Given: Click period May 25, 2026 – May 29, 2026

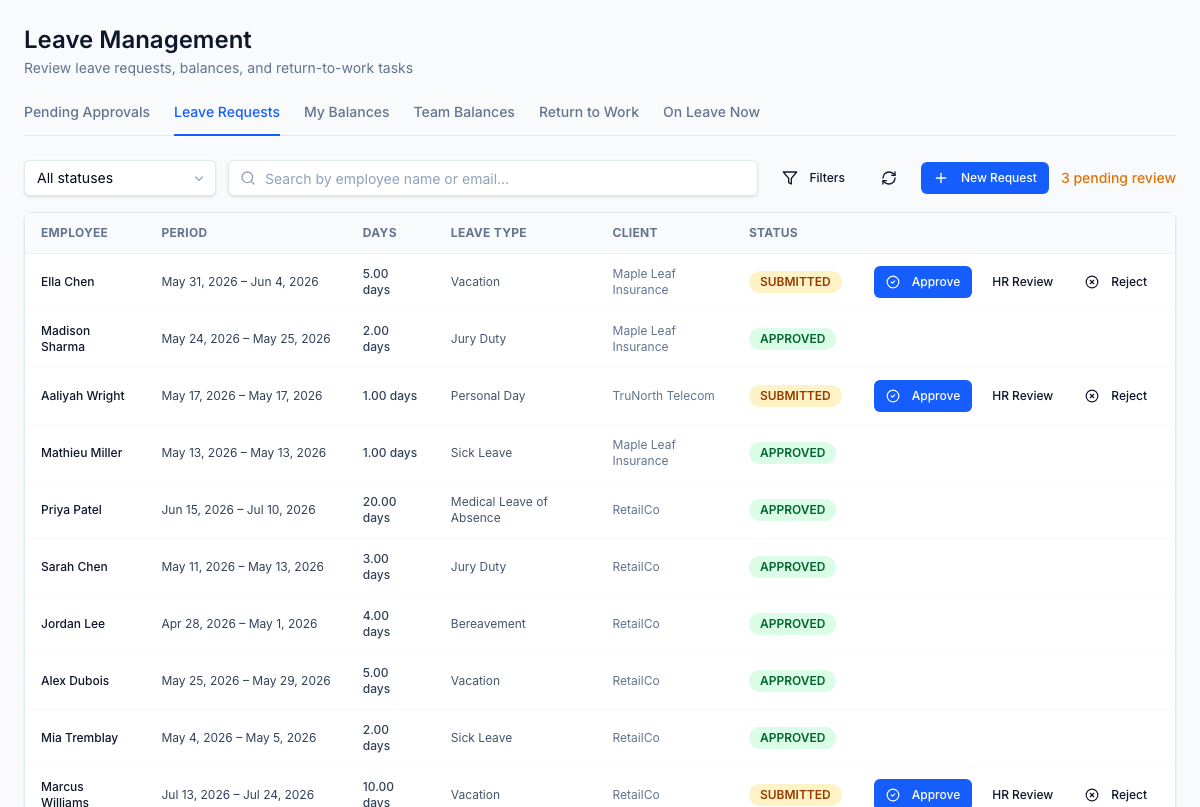Looking at the screenshot, I should click(x=246, y=681).
